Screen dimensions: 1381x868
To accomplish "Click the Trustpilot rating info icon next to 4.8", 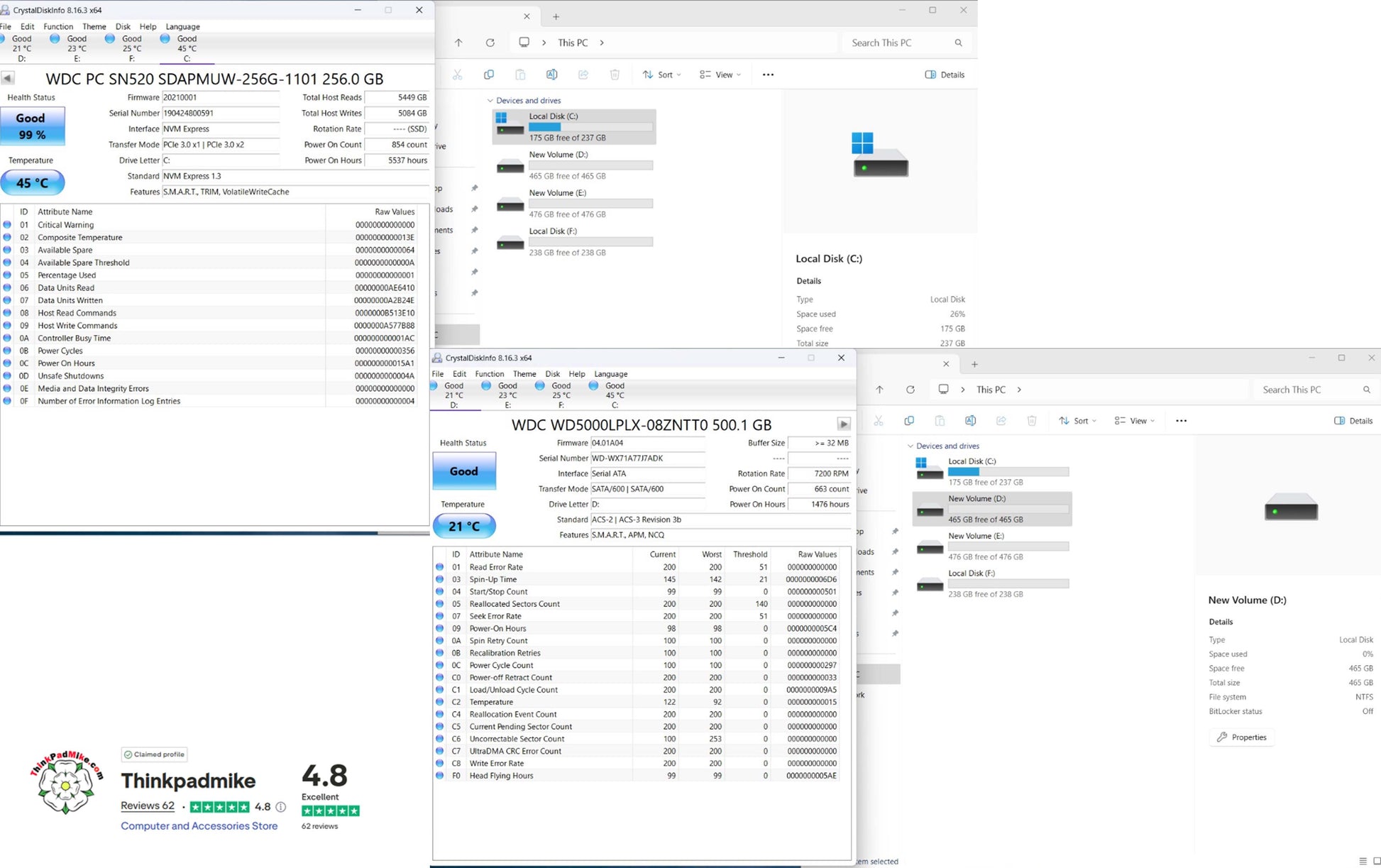I will click(x=281, y=807).
